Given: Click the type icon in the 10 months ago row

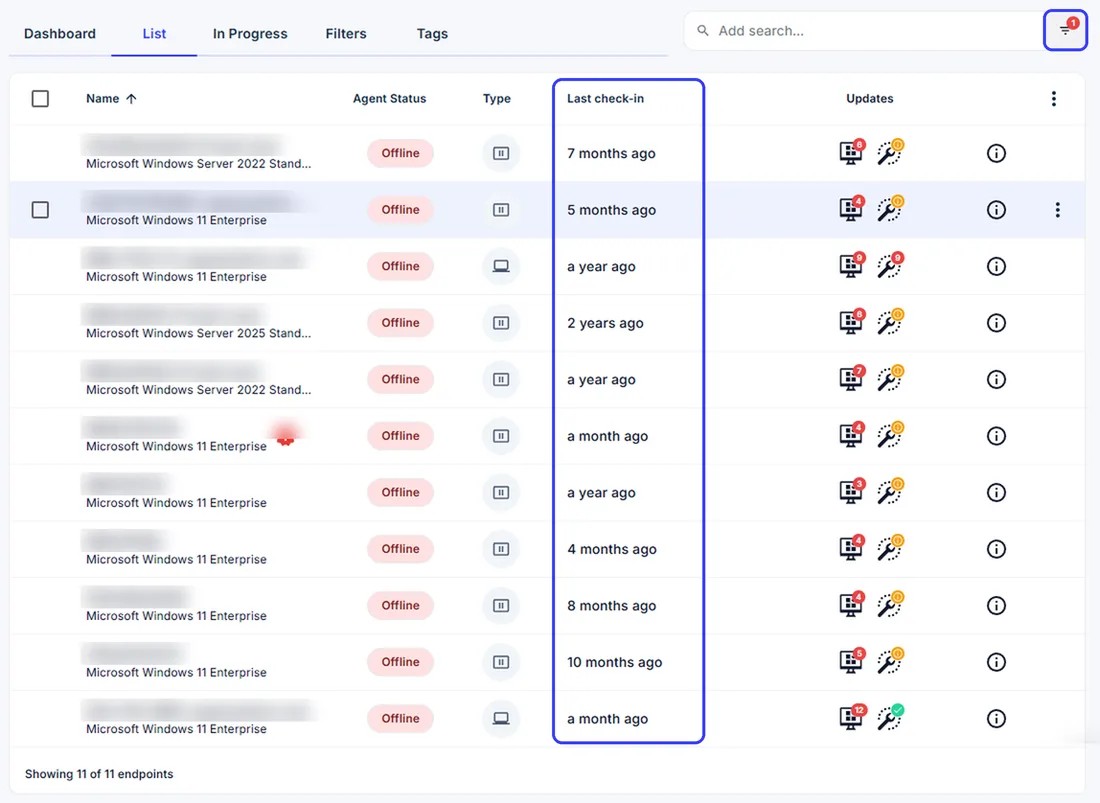Looking at the screenshot, I should (x=501, y=662).
